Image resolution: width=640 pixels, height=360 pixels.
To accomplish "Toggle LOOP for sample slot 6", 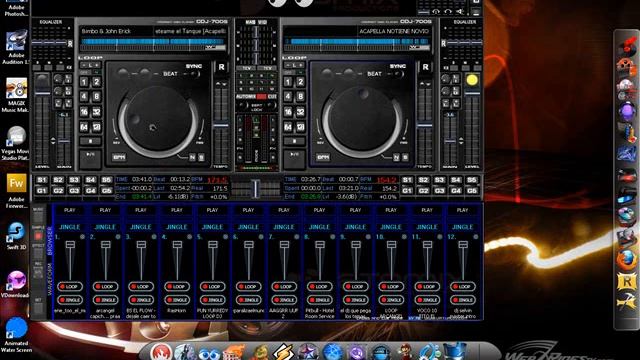I will pos(248,287).
